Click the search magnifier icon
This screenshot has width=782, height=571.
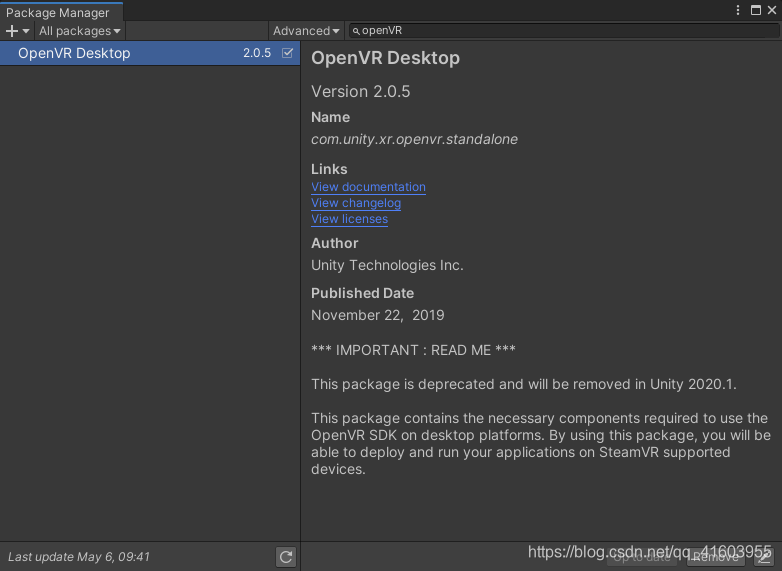[x=356, y=31]
